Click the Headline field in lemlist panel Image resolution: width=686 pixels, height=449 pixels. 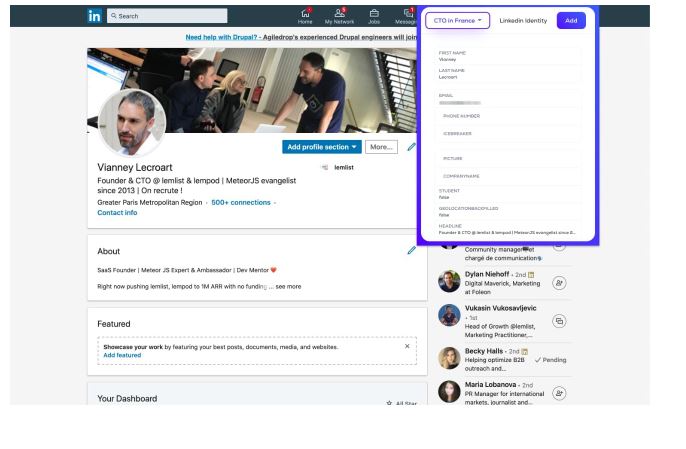point(509,229)
